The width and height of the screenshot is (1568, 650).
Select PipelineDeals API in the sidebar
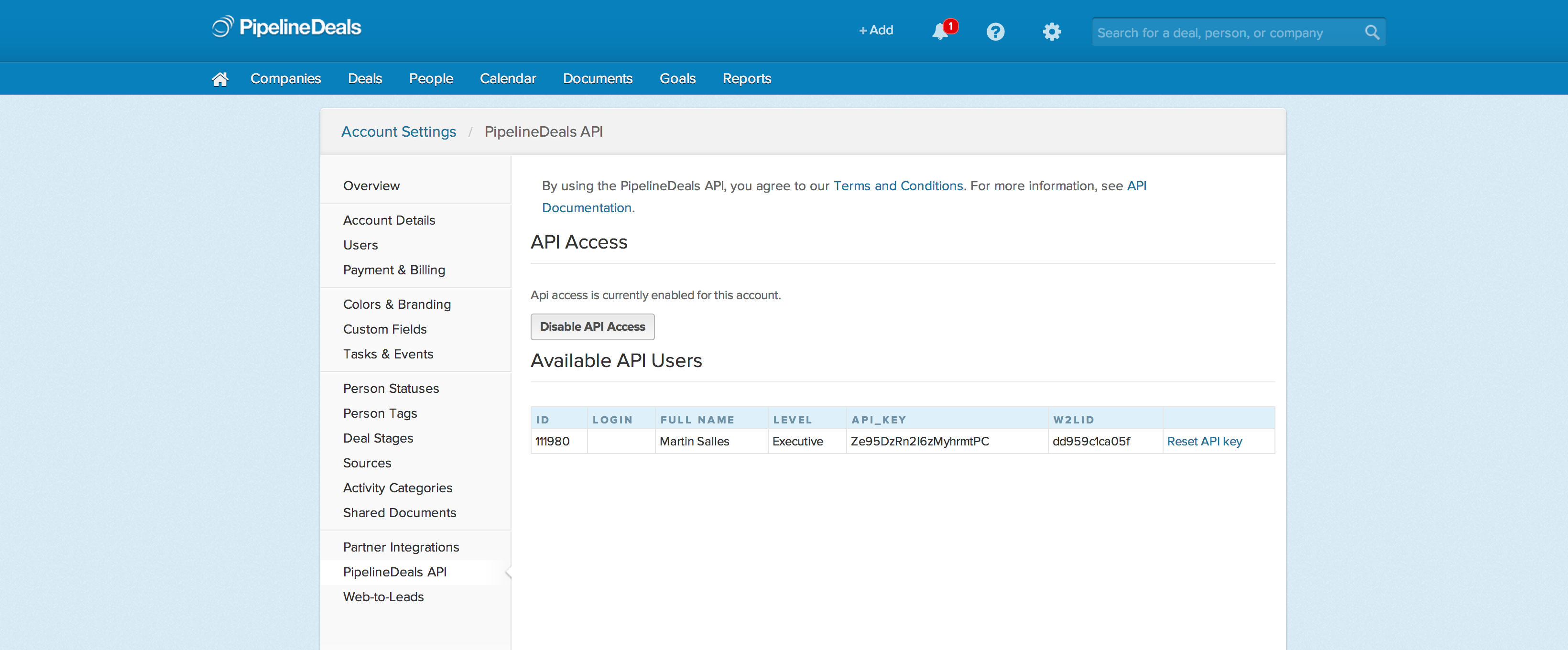click(x=394, y=572)
